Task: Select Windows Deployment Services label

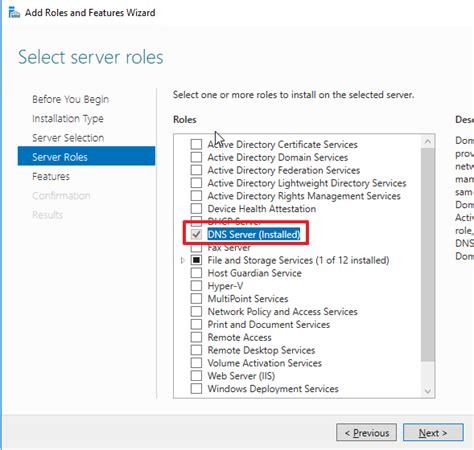Action: click(x=273, y=389)
